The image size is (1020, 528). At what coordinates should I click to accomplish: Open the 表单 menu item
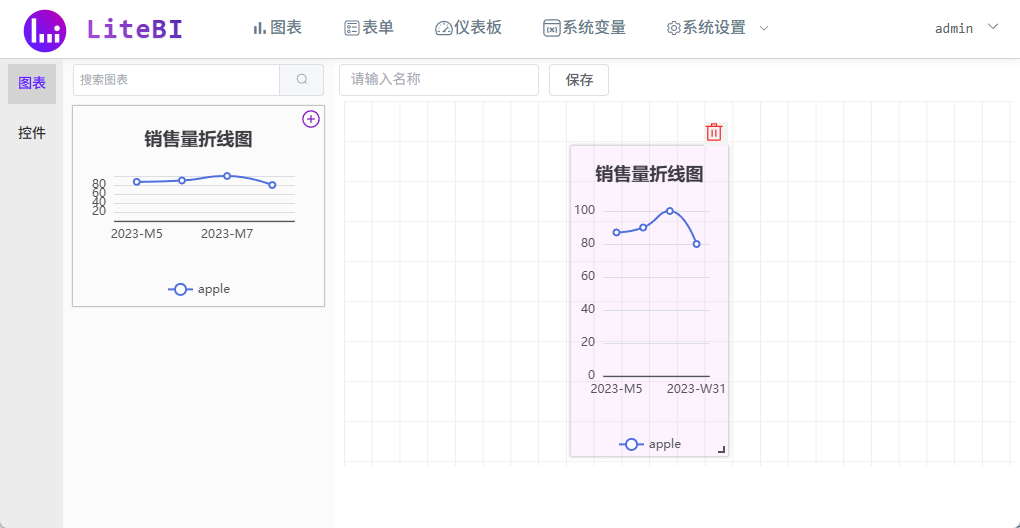(x=369, y=28)
